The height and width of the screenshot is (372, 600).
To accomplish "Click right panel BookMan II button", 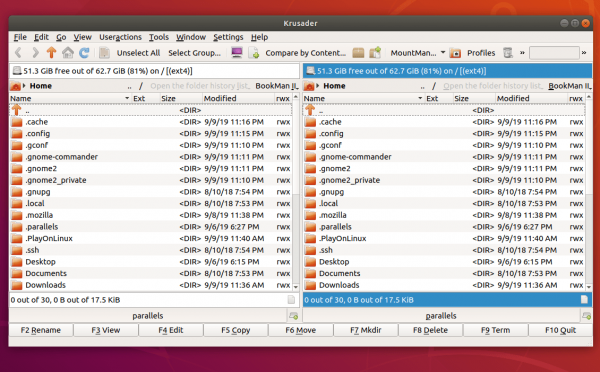I will (570, 86).
